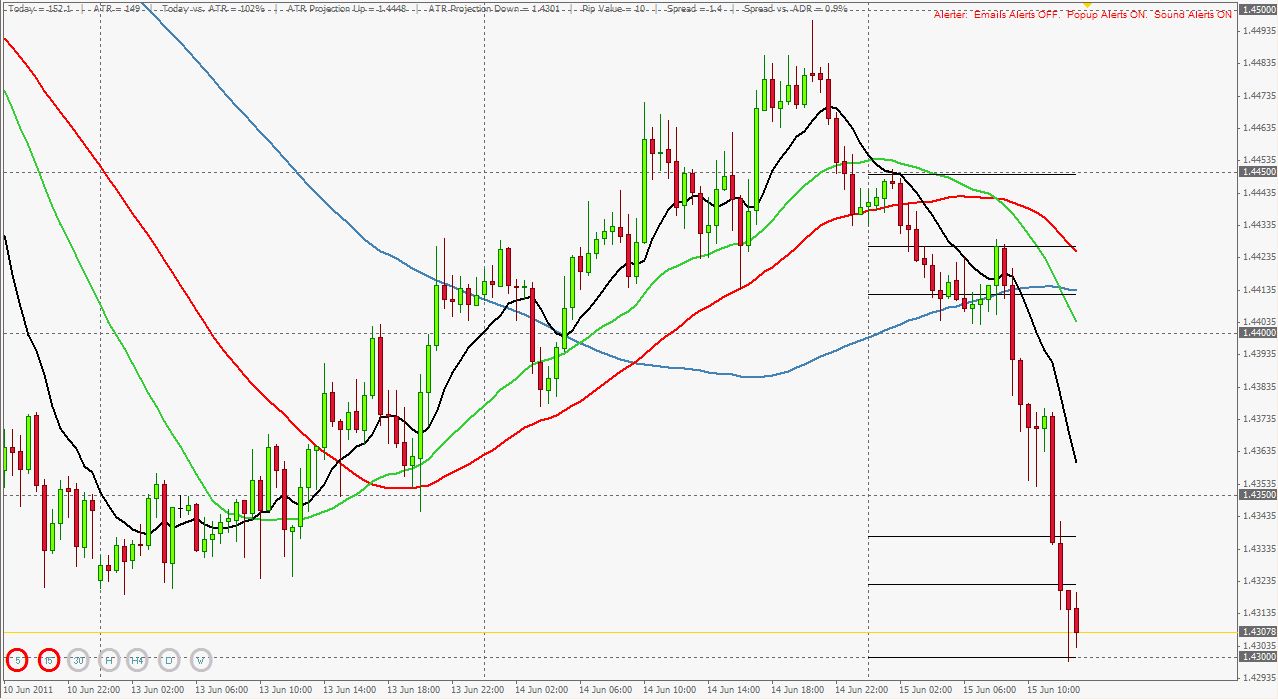Click the 'Emails Alerts OFF' alerter text

click(x=1017, y=16)
